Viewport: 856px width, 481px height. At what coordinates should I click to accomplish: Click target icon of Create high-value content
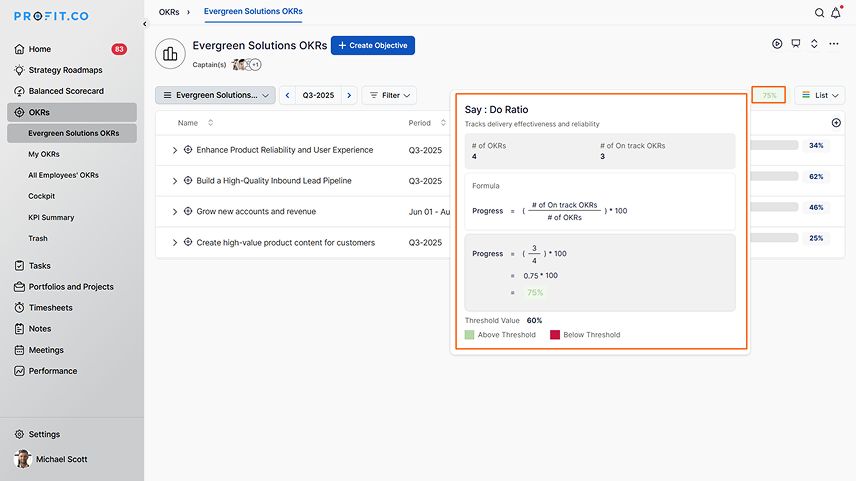point(188,242)
